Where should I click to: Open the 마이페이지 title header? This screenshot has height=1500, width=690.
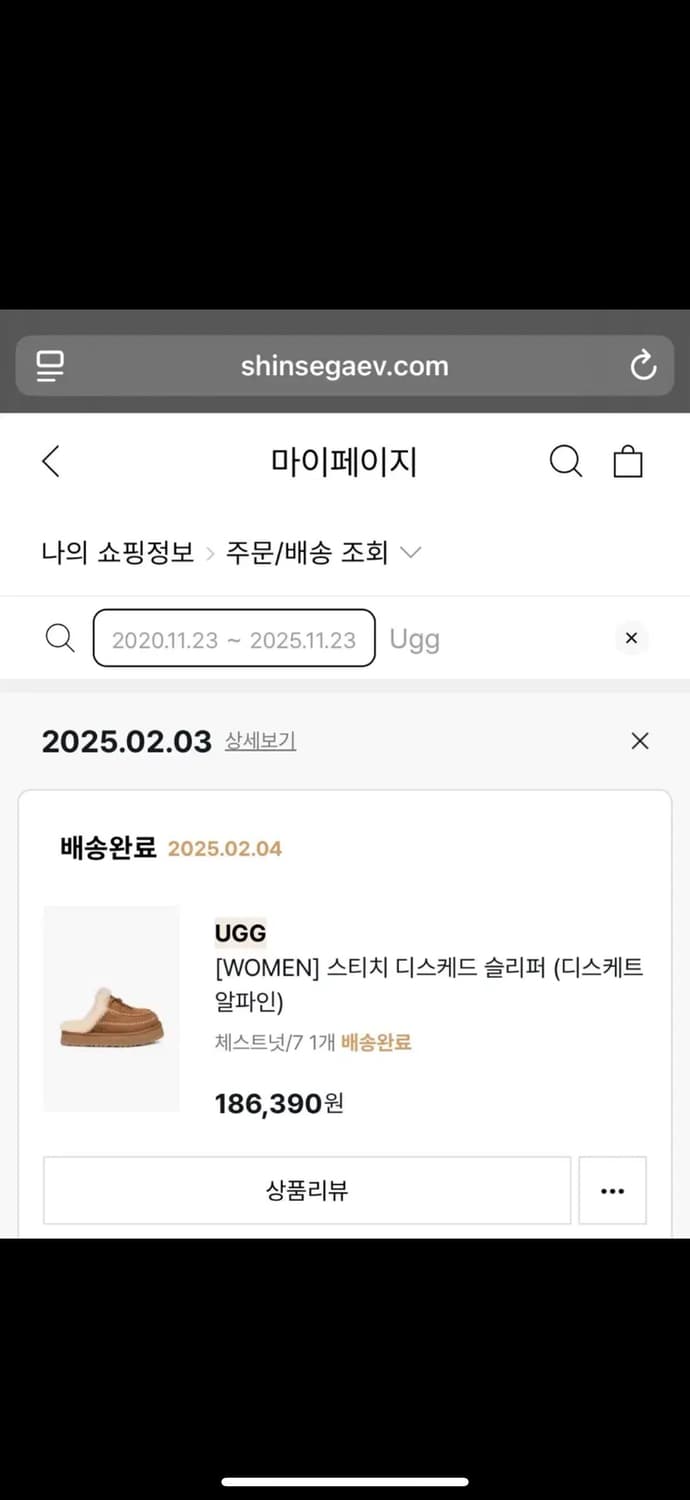point(345,461)
